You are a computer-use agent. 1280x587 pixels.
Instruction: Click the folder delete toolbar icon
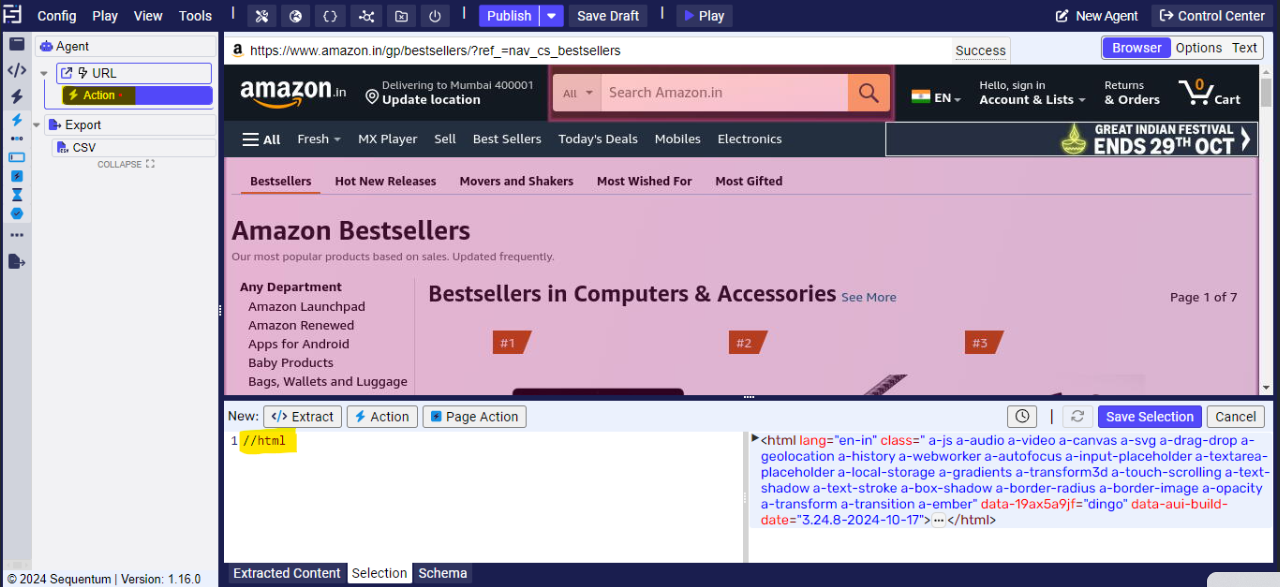click(x=400, y=16)
